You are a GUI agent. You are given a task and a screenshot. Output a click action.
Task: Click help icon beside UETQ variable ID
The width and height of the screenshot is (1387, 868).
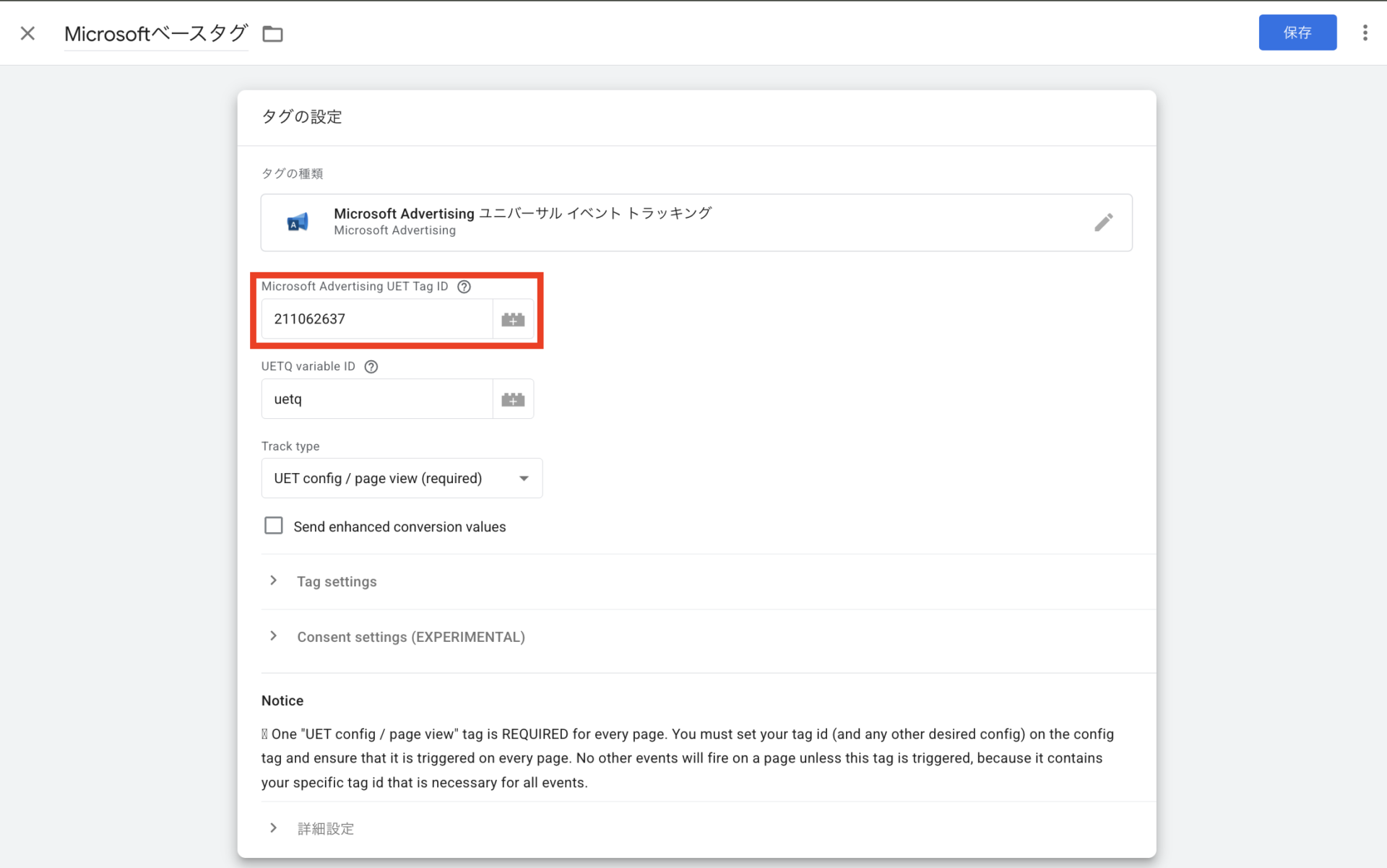coord(371,367)
